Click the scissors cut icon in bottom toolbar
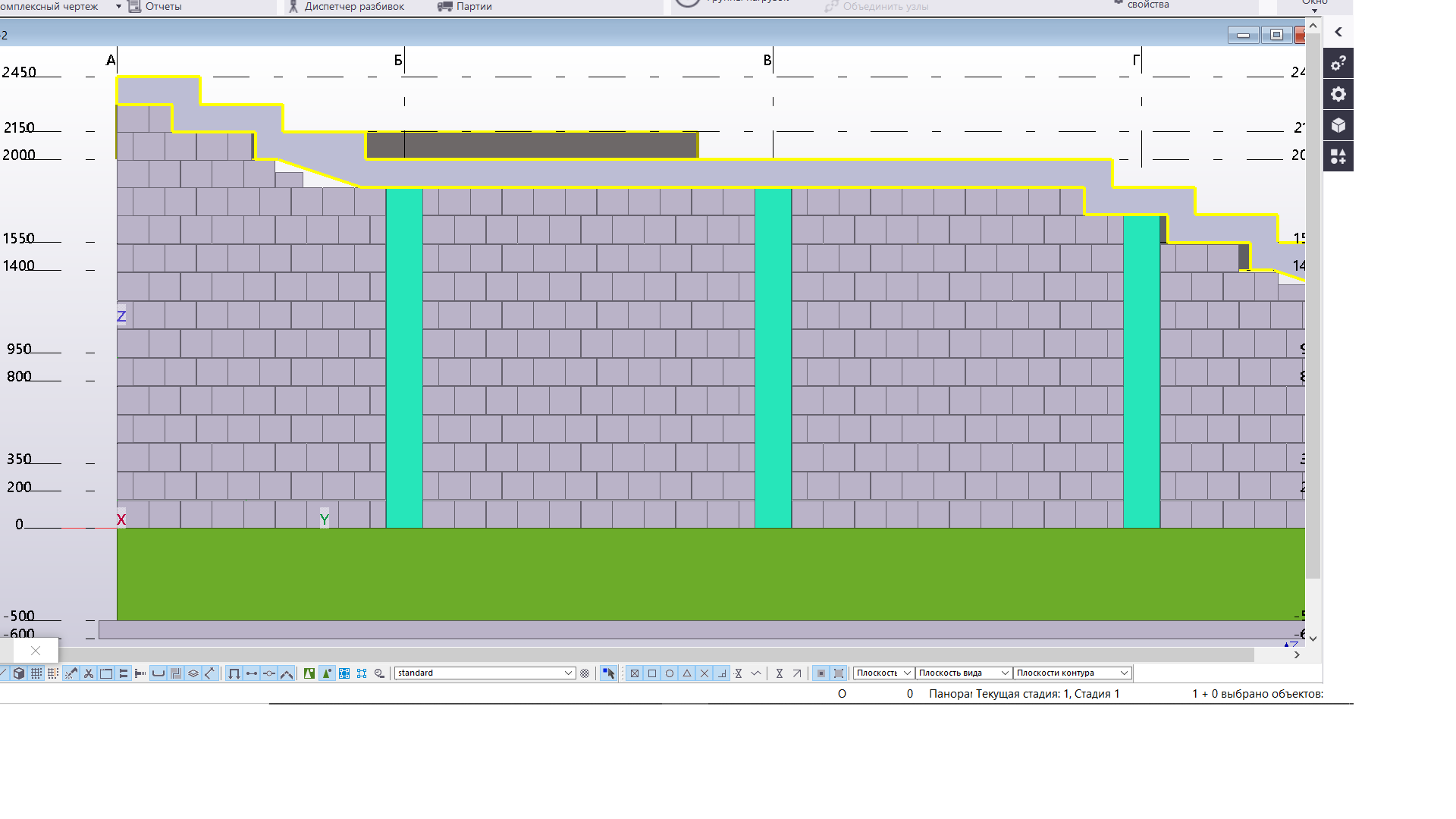This screenshot has height=819, width=1456. [89, 673]
